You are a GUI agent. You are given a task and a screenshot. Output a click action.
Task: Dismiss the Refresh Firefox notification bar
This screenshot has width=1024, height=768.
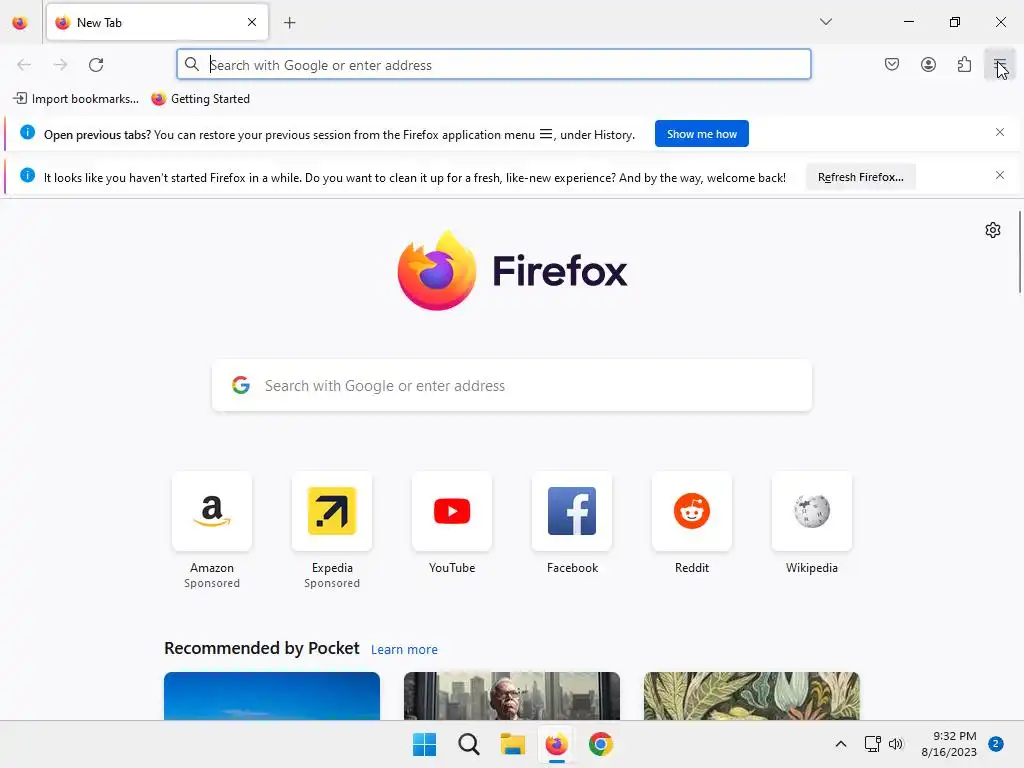coord(1000,176)
